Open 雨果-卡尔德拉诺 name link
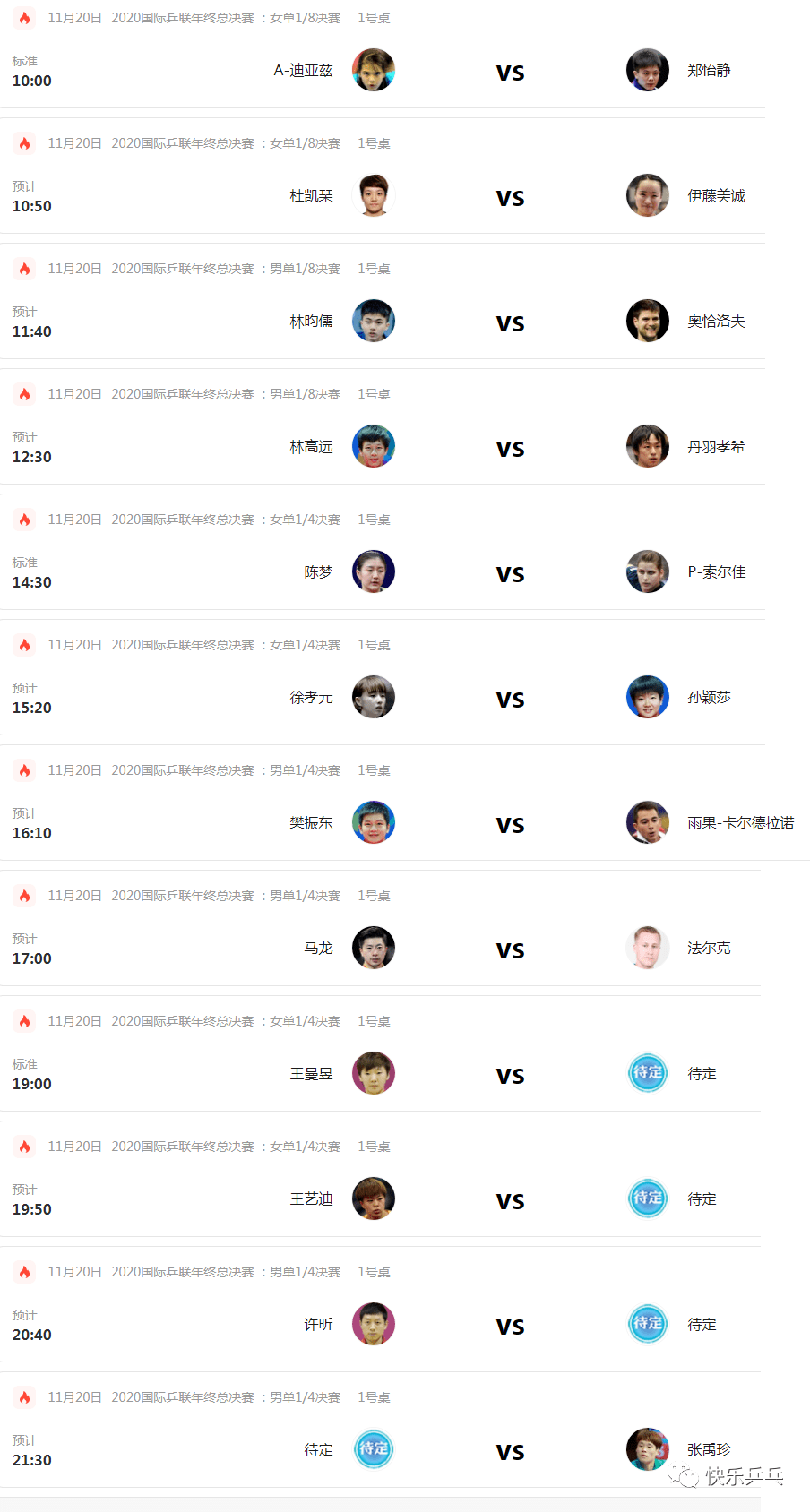Screen dimensions: 810x1512 (x=741, y=822)
